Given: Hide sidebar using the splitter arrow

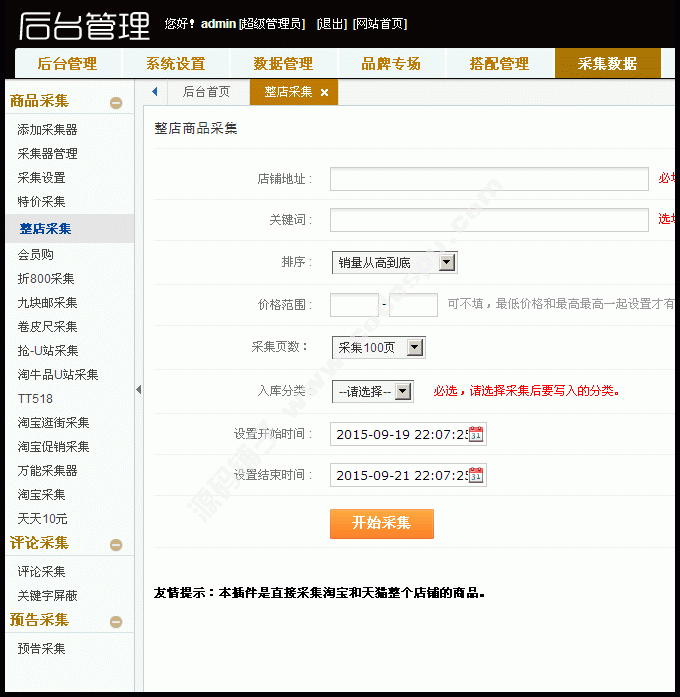Looking at the screenshot, I should point(138,389).
